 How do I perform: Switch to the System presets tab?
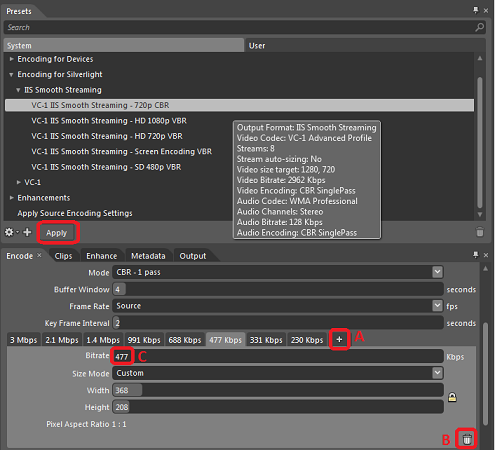pos(124,45)
